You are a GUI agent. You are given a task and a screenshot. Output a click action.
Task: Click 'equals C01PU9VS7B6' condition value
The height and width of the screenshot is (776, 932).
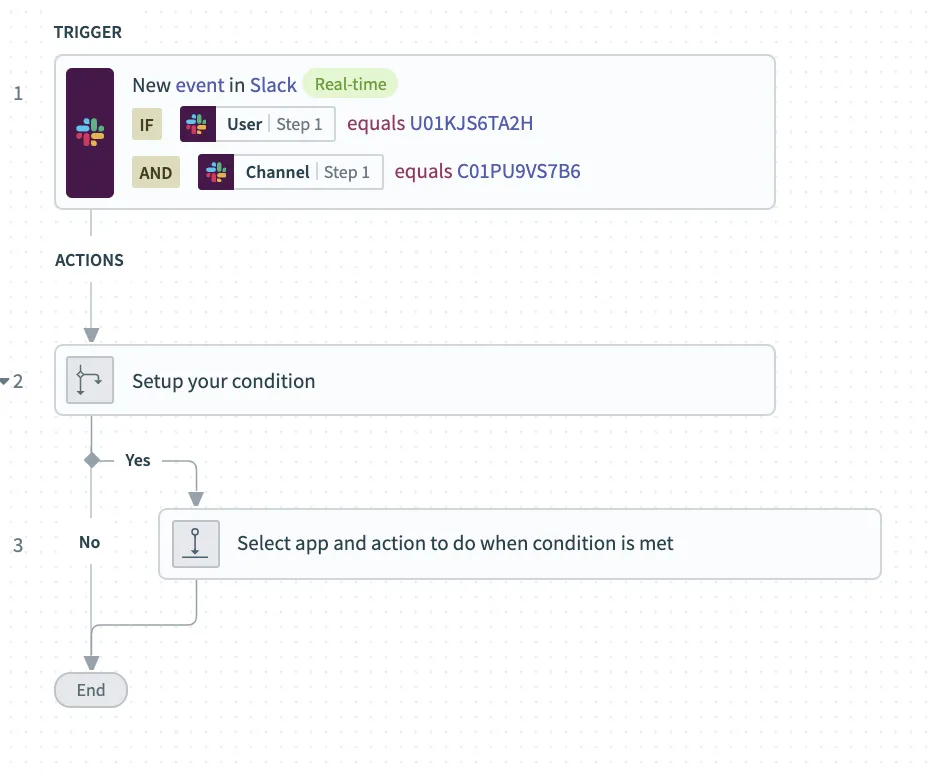pos(487,172)
